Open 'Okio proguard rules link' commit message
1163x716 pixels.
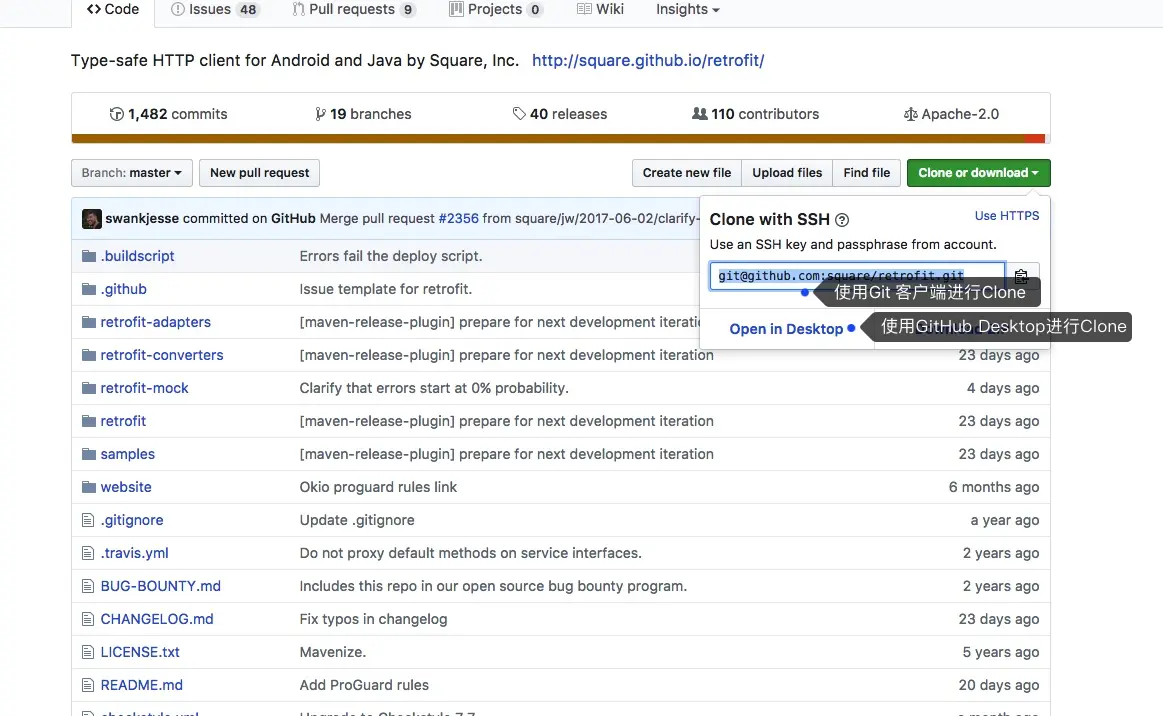click(x=378, y=487)
